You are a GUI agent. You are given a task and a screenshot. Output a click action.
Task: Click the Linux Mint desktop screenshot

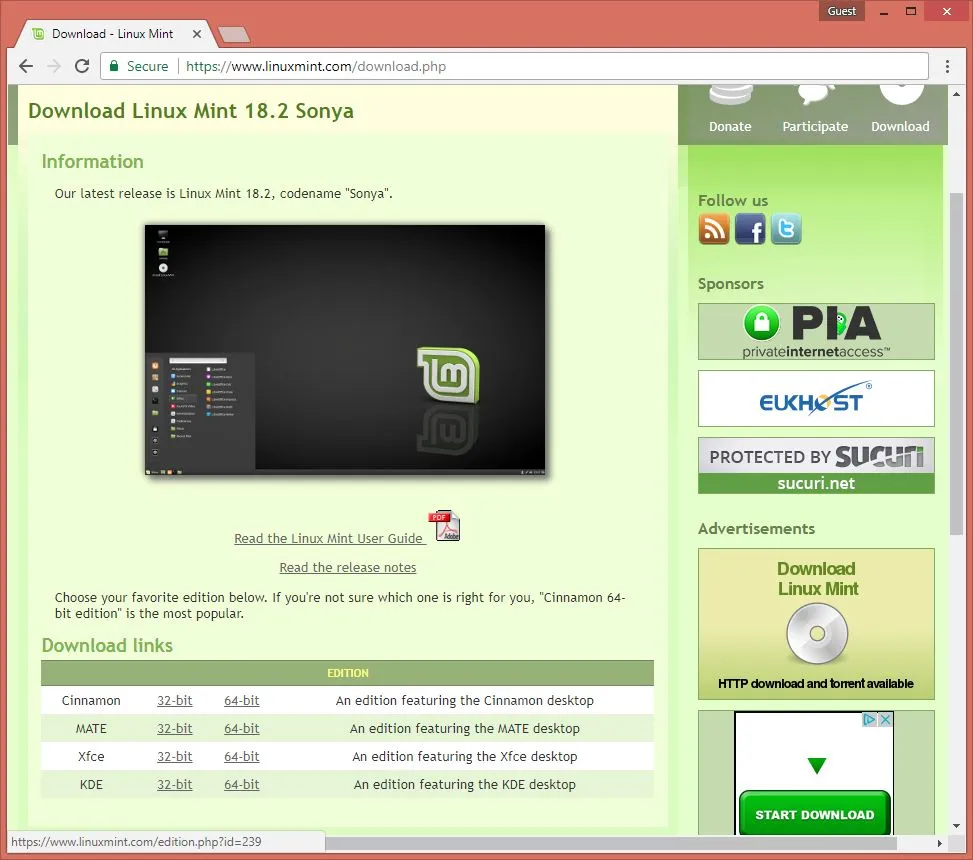click(x=345, y=350)
